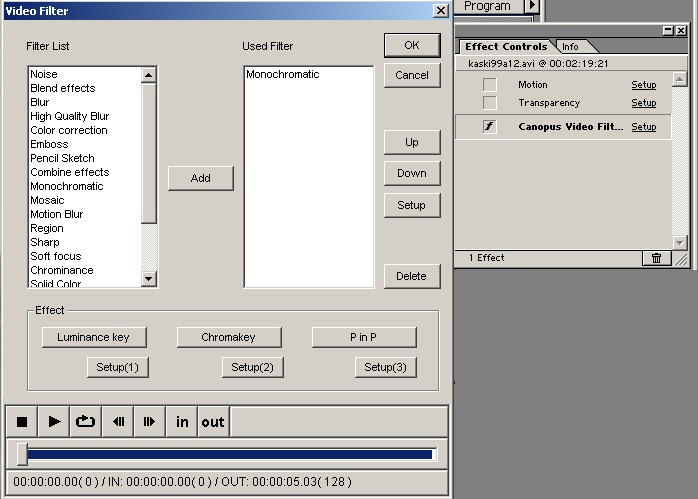The height and width of the screenshot is (499, 698).
Task: Play the video filter preview
Action: point(54,422)
